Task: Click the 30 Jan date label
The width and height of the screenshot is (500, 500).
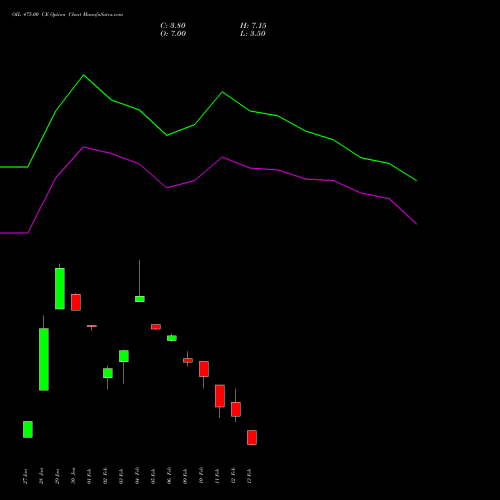Action: 74,476
